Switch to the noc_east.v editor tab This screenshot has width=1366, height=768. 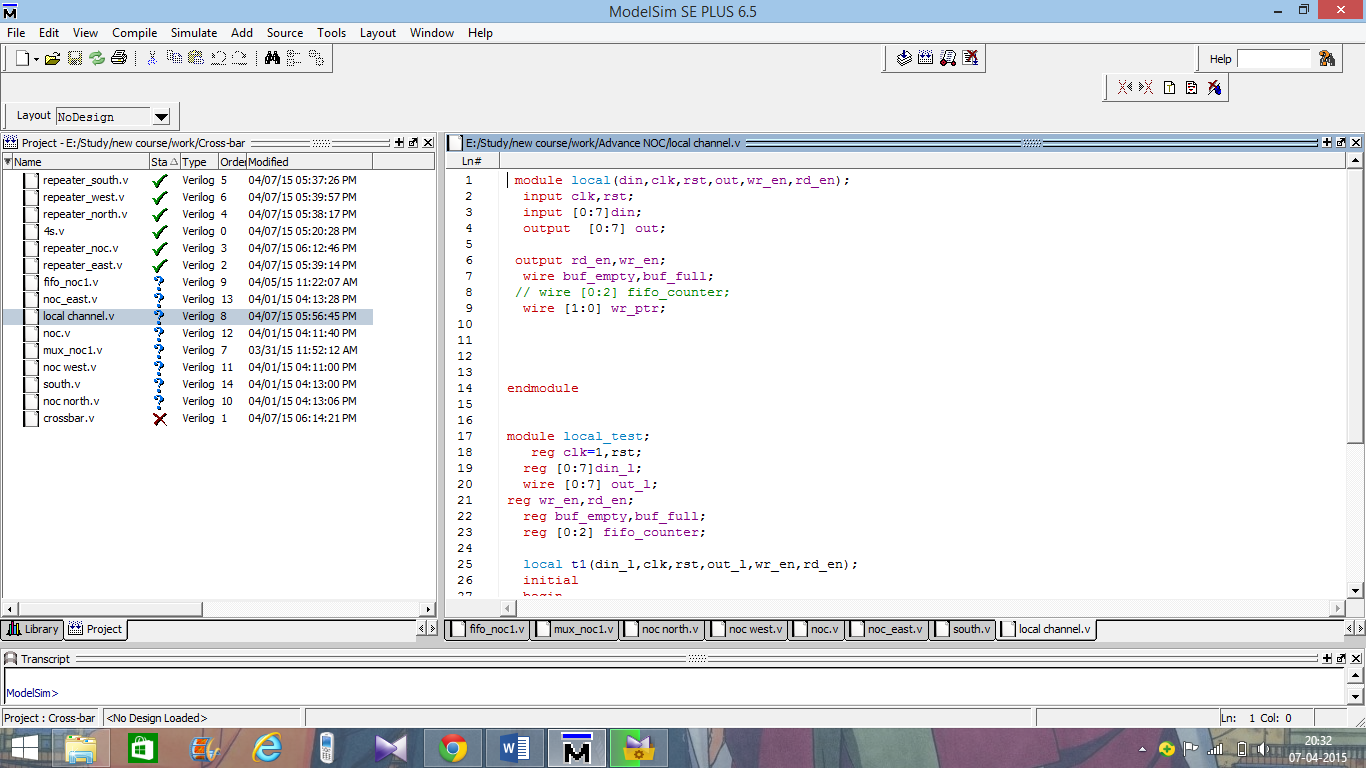tap(887, 629)
